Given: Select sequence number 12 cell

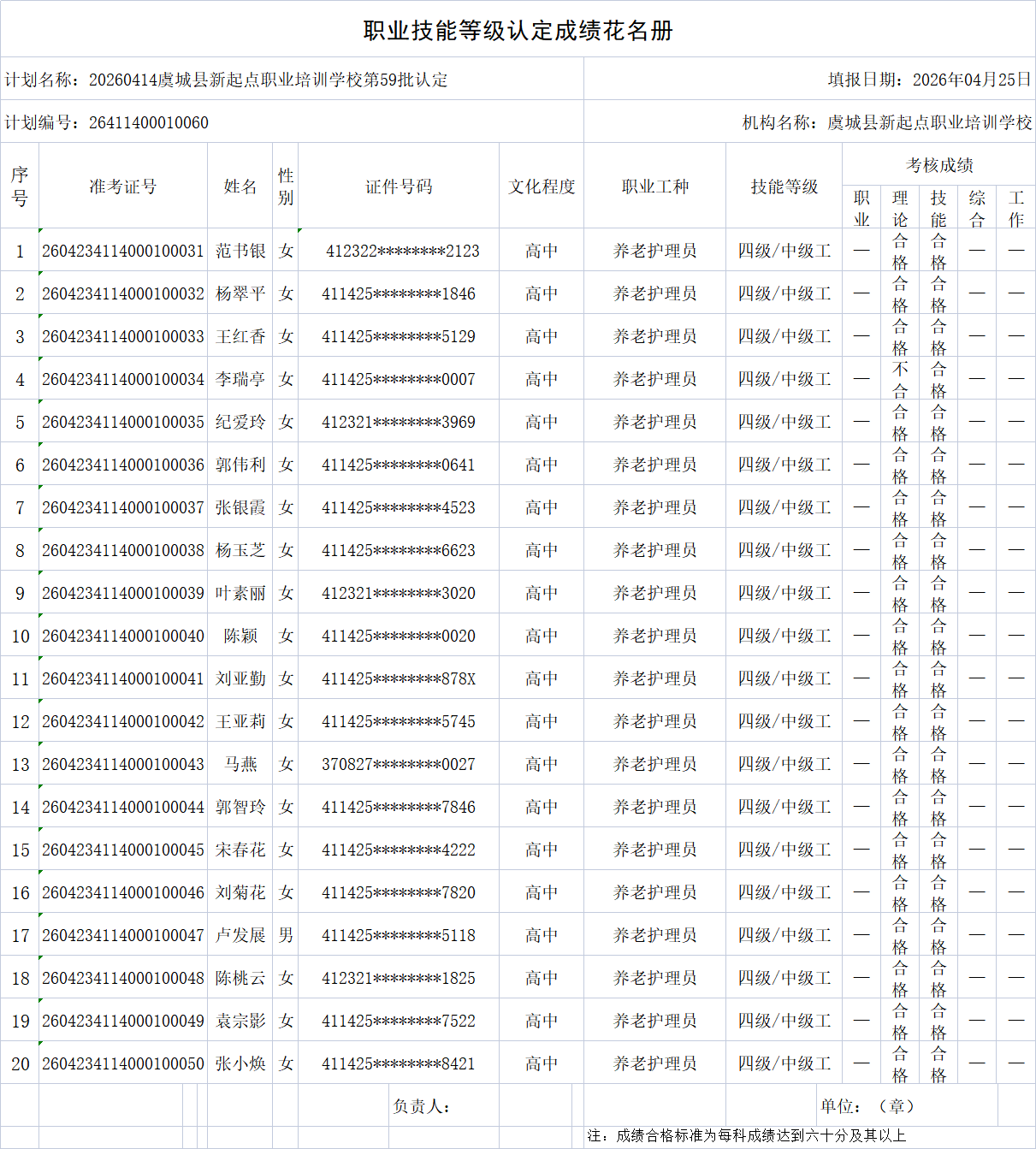Looking at the screenshot, I should click(x=21, y=721).
